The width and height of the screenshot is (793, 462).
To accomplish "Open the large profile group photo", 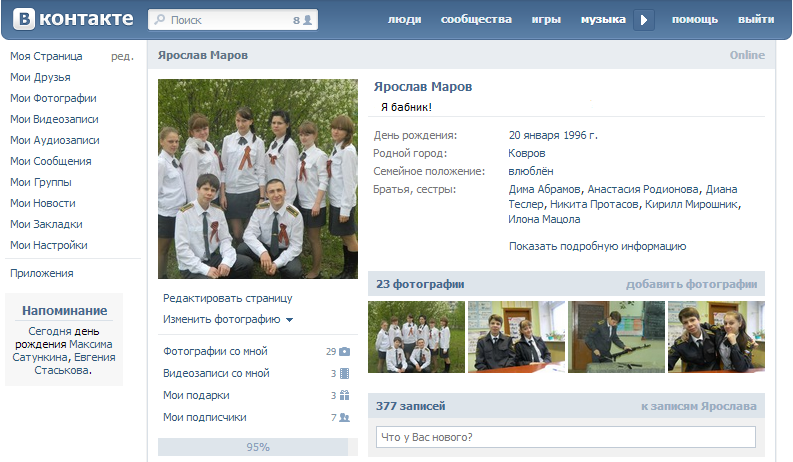I will pos(258,179).
